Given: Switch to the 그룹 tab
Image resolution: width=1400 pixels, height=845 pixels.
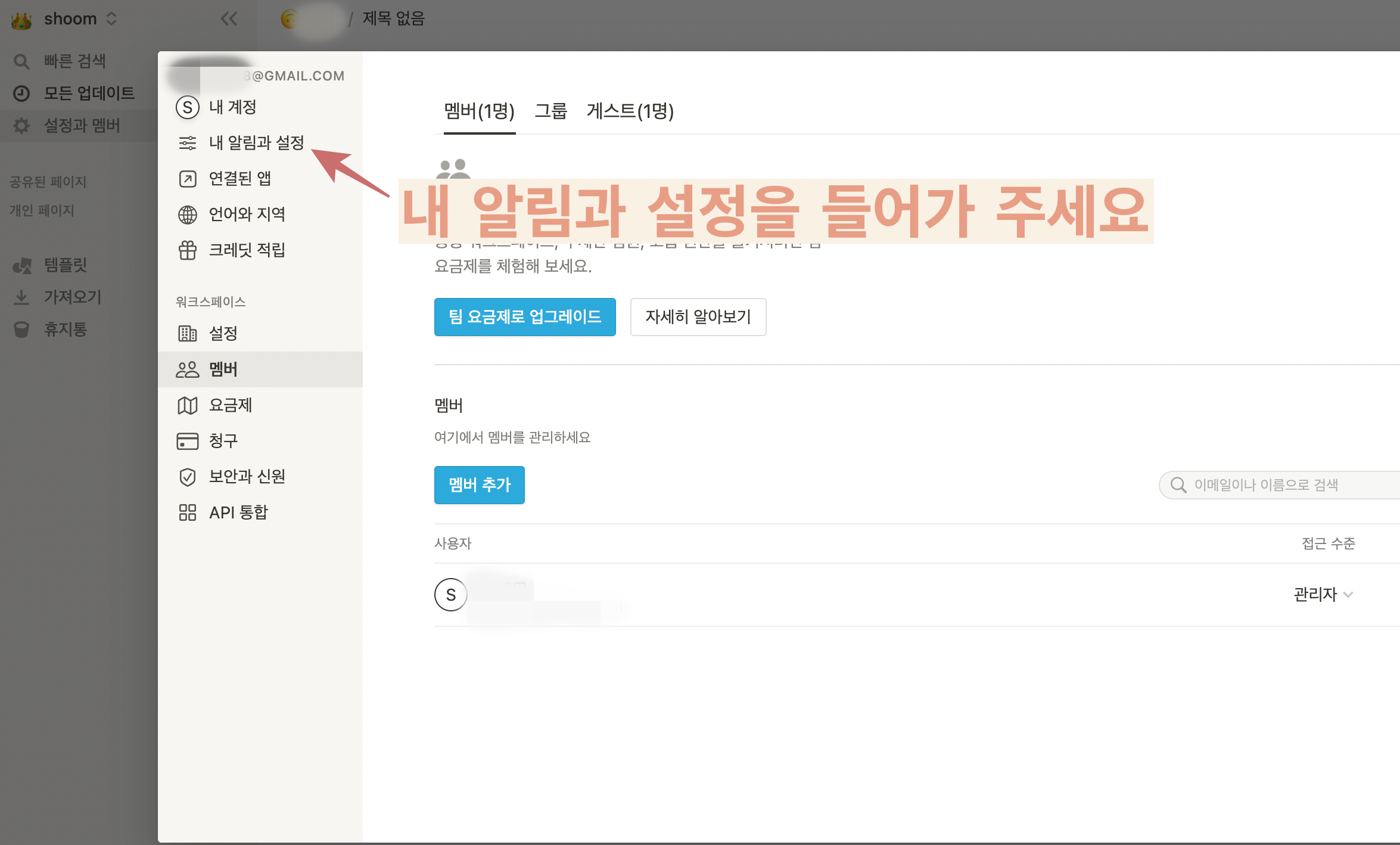Looking at the screenshot, I should click(550, 111).
